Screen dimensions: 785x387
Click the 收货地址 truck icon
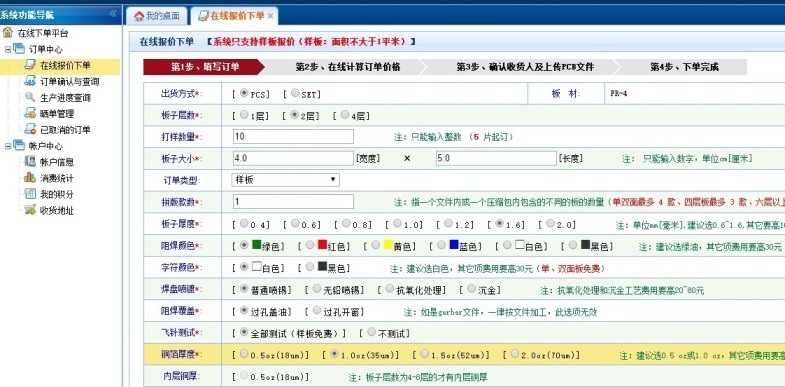(x=30, y=210)
